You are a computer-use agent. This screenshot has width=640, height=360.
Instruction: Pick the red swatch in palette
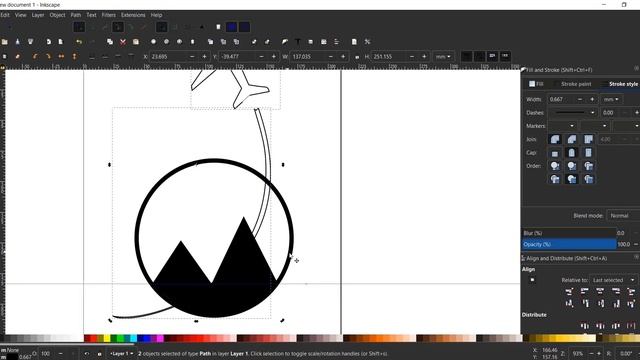coord(93,338)
